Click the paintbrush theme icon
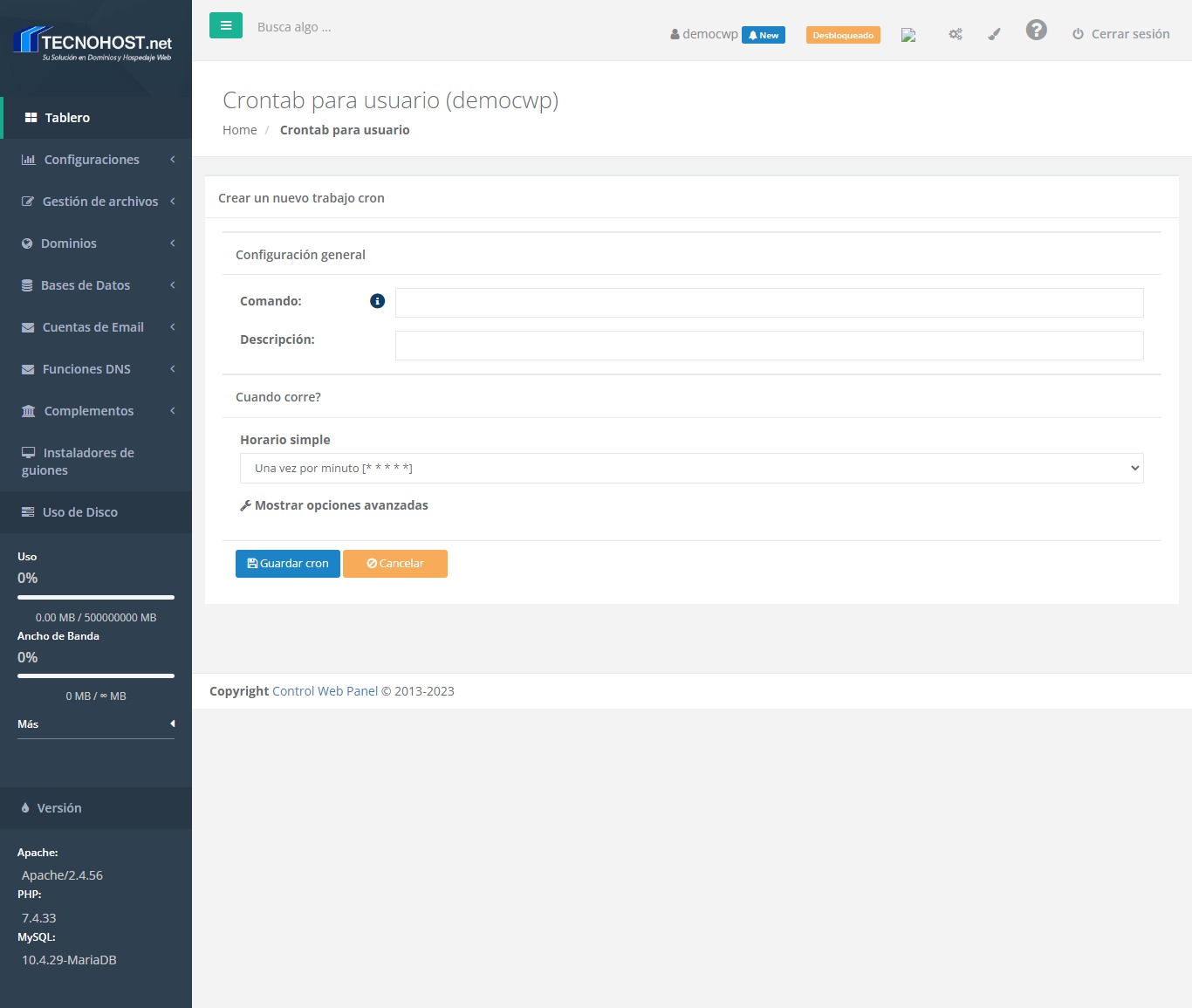The width and height of the screenshot is (1192, 1008). (x=994, y=34)
